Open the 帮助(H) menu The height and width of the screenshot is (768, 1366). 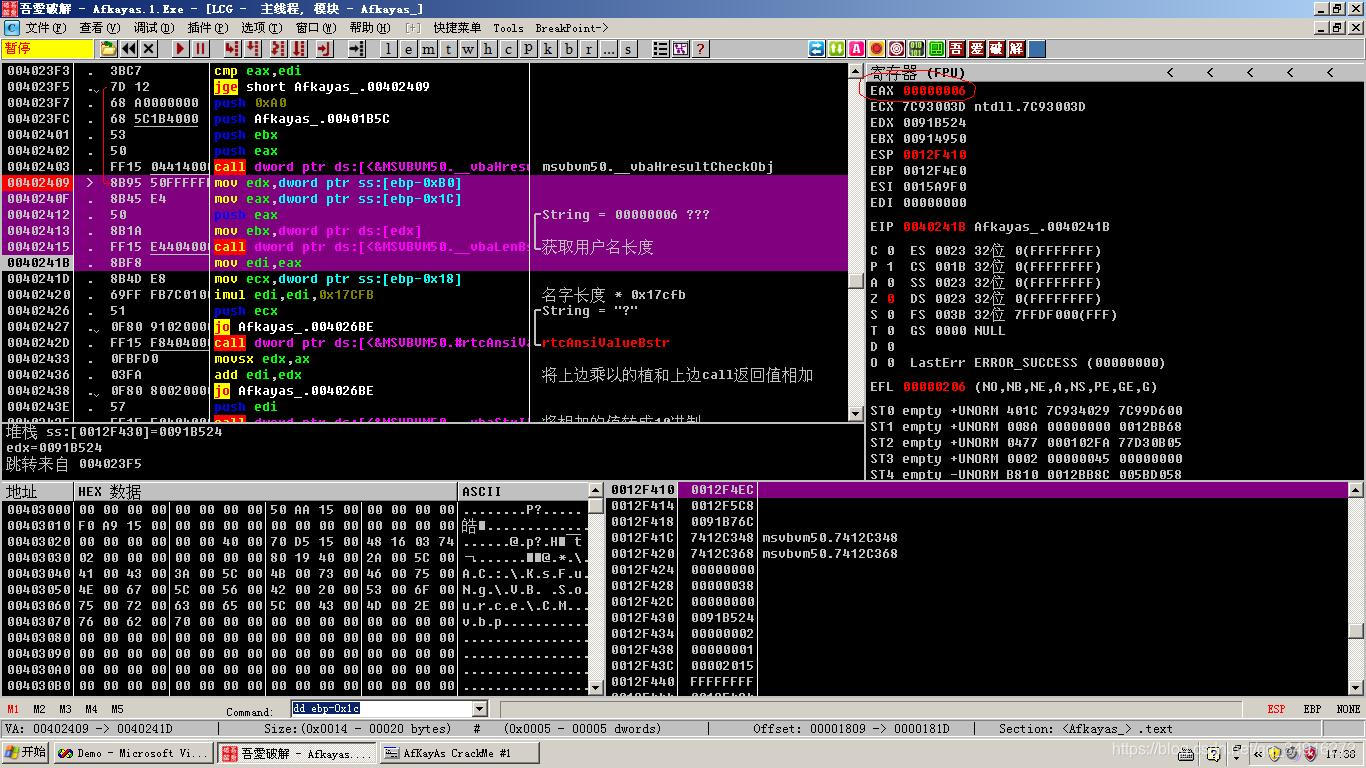tap(370, 28)
